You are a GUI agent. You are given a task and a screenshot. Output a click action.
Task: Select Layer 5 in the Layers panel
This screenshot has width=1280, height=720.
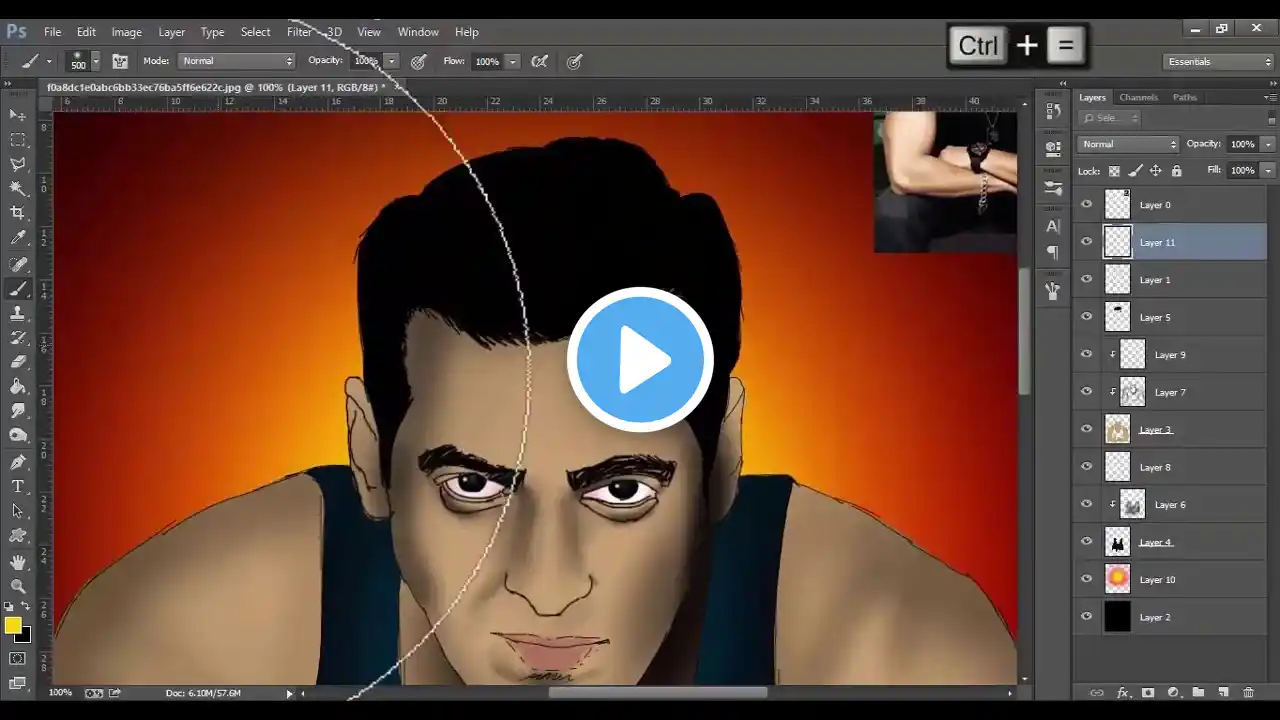click(x=1170, y=317)
